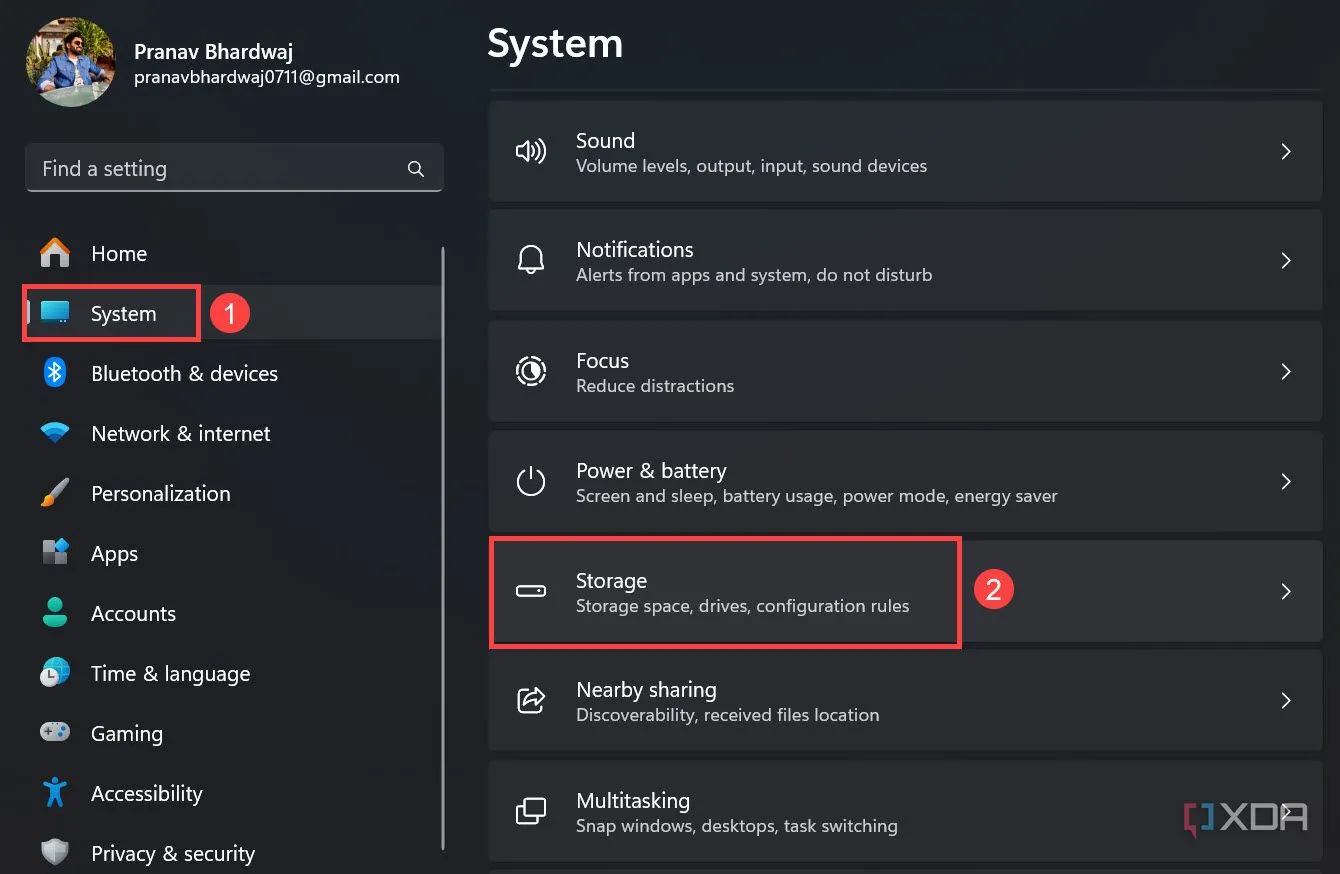
Task: Go to Home in the sidebar
Action: [x=118, y=253]
